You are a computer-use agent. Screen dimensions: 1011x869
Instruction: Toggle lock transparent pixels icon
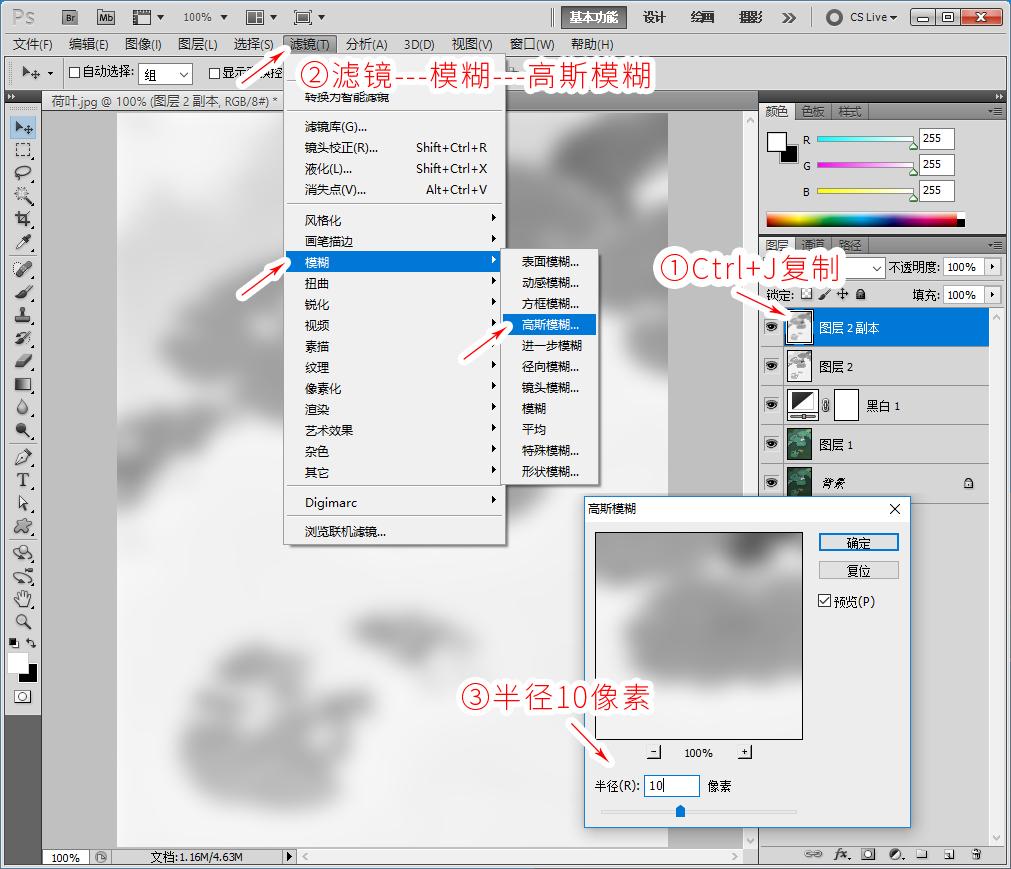point(806,294)
